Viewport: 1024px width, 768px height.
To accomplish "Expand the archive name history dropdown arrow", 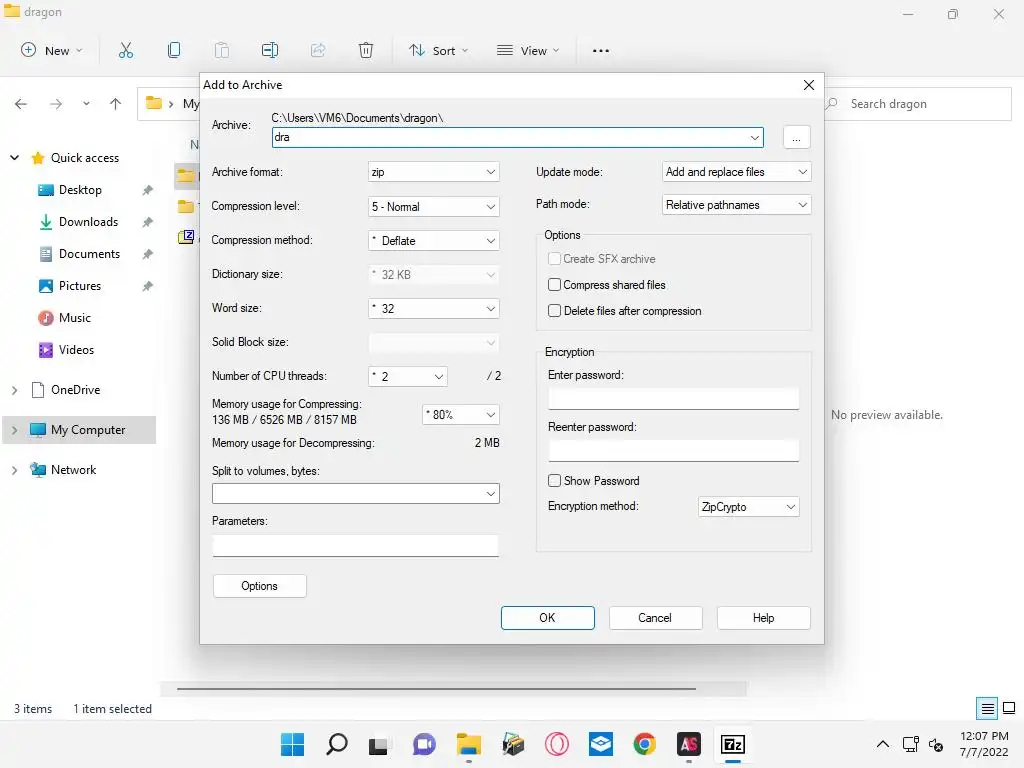I will 754,138.
